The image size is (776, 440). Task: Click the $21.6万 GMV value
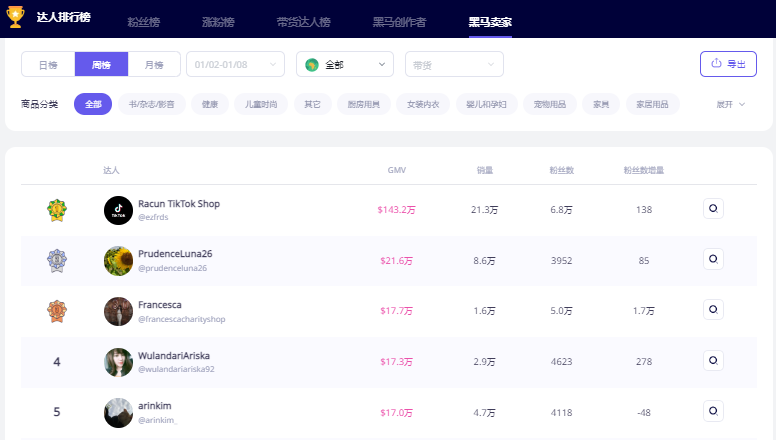tap(396, 261)
